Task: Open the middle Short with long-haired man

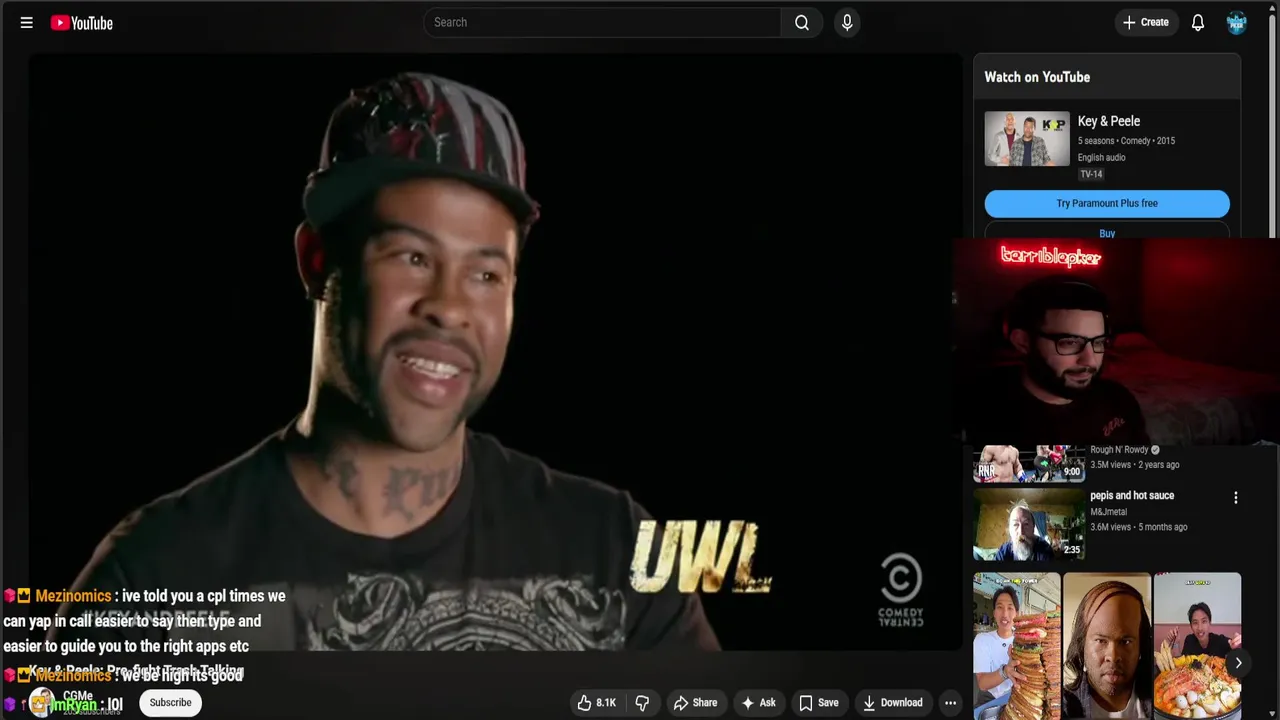Action: coord(1107,646)
